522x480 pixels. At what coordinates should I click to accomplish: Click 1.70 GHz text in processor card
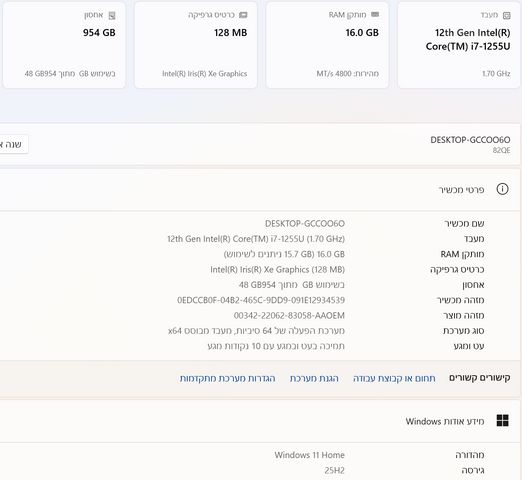pos(496,74)
